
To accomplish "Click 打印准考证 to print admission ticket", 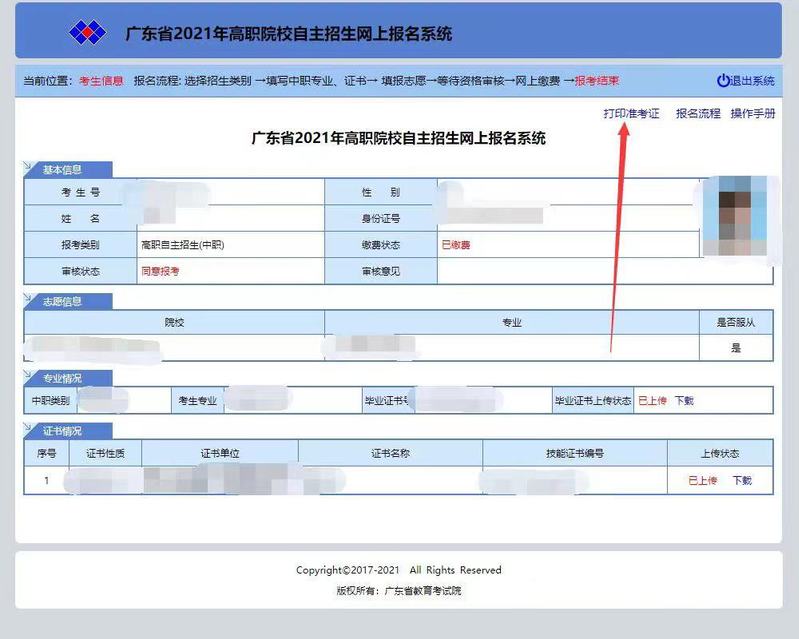I will pos(631,114).
